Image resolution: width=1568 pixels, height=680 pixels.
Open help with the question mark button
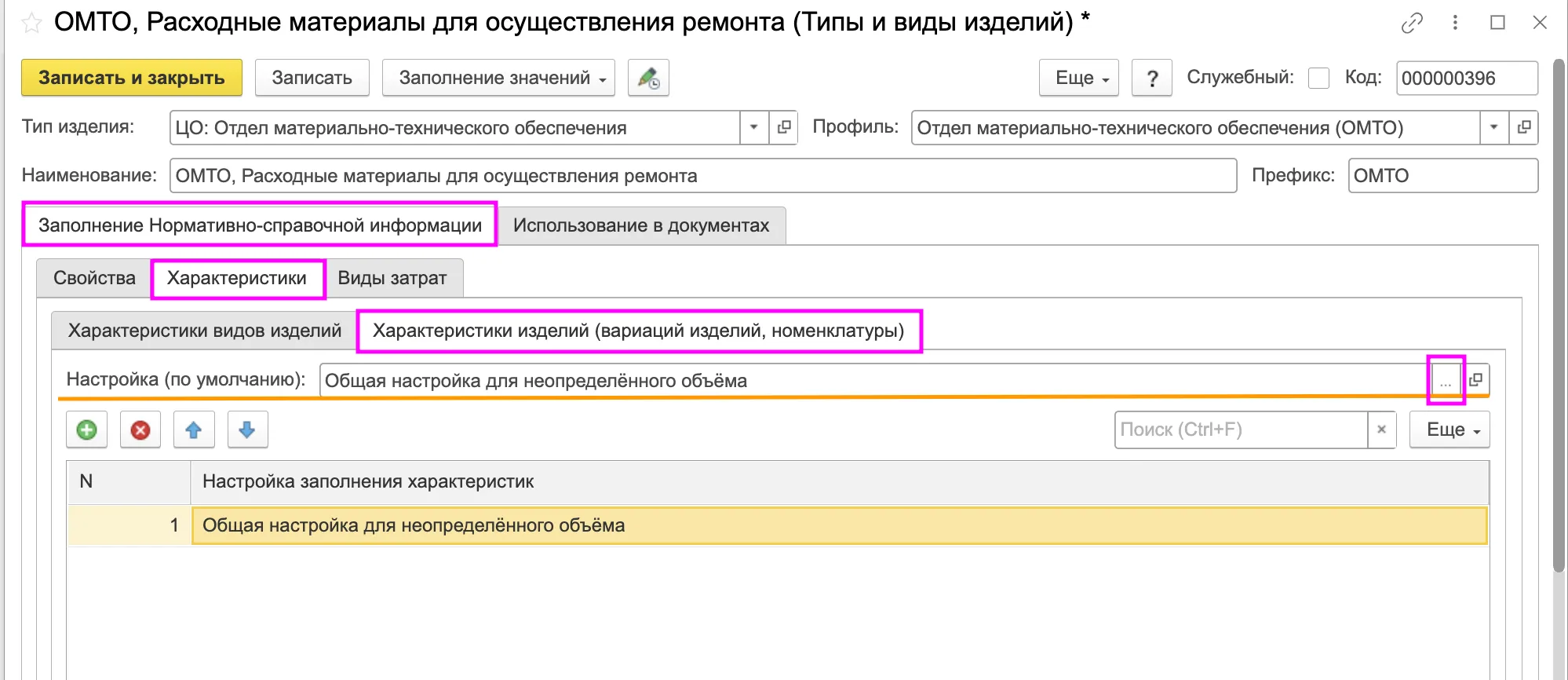(1152, 78)
